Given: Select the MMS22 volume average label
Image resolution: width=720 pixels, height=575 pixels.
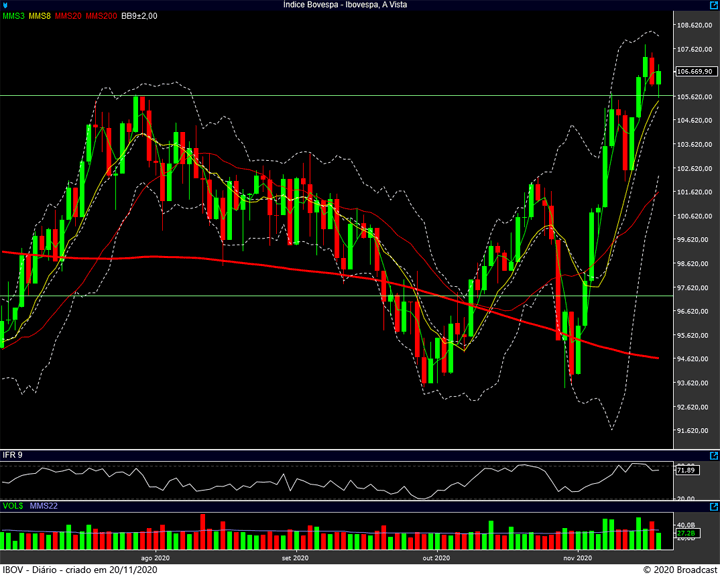Looking at the screenshot, I should click(44, 507).
